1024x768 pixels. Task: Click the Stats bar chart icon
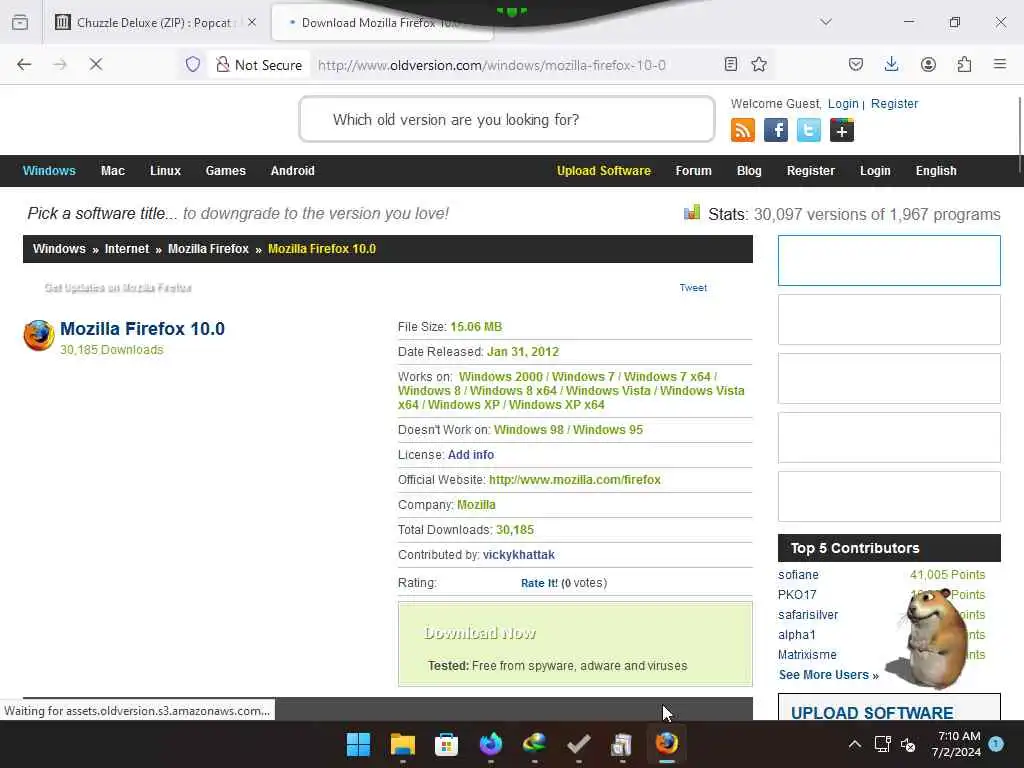coord(692,212)
